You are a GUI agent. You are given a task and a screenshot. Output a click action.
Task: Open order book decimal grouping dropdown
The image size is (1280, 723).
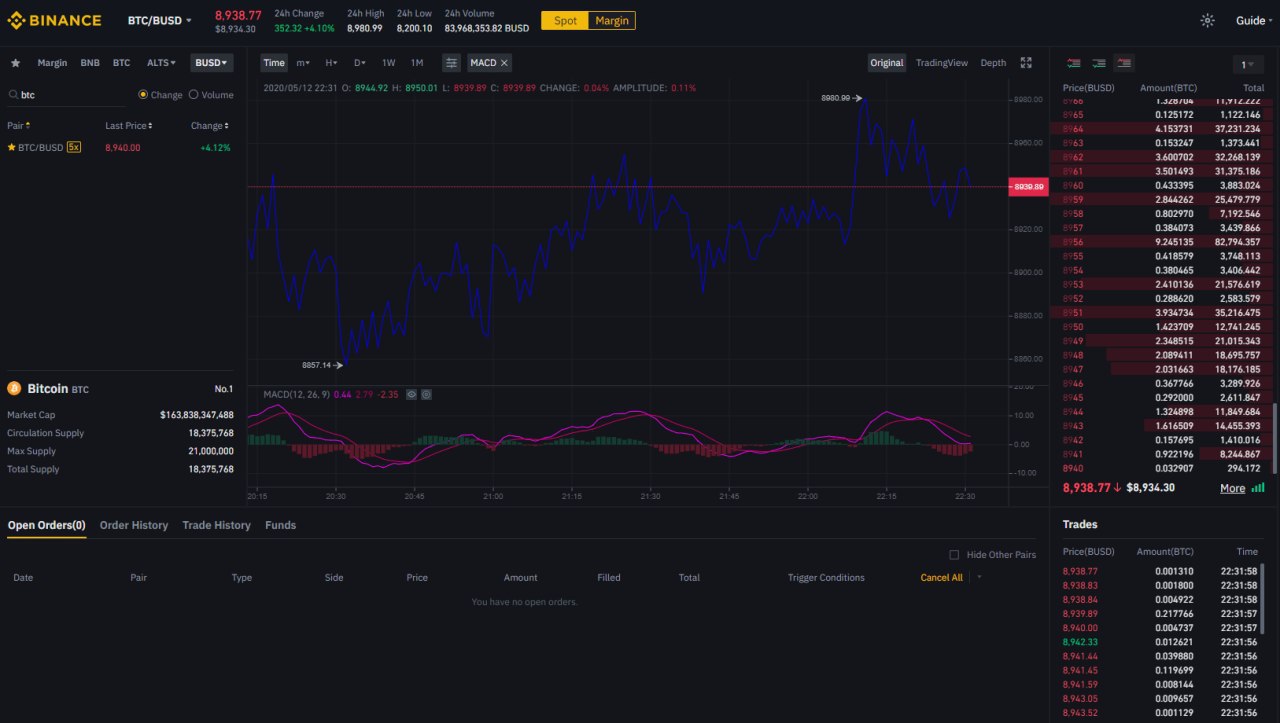(x=1248, y=64)
